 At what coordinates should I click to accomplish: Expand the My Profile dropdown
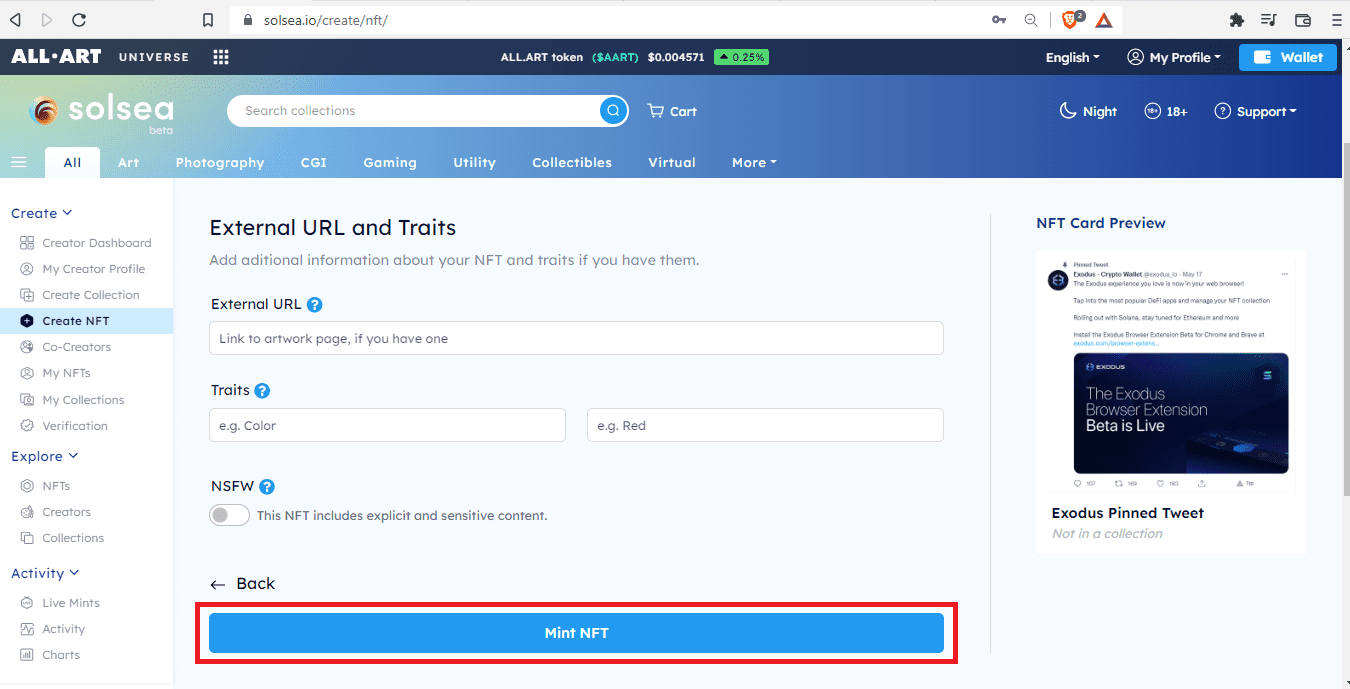1174,57
